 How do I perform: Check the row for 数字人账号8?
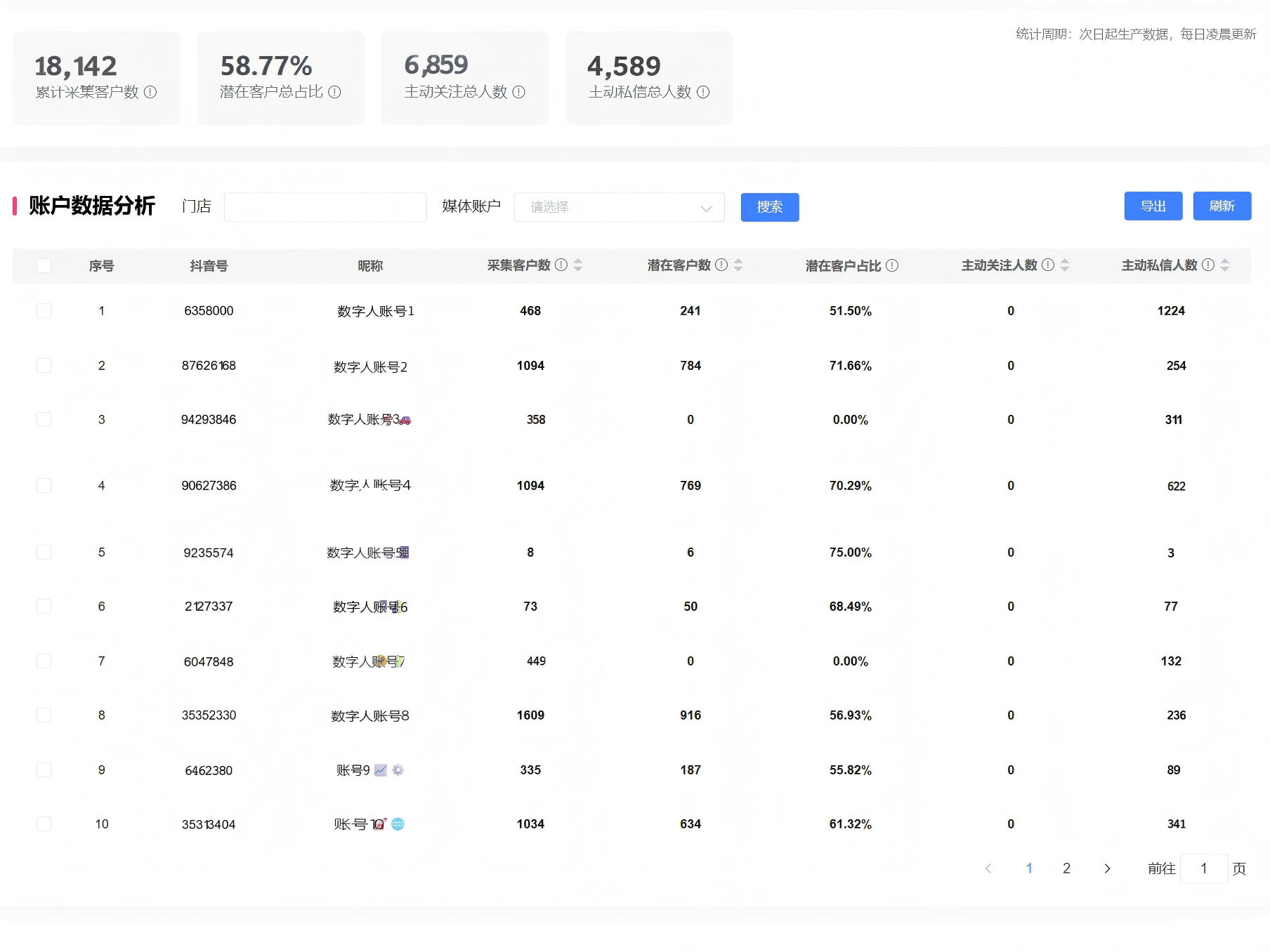44,715
